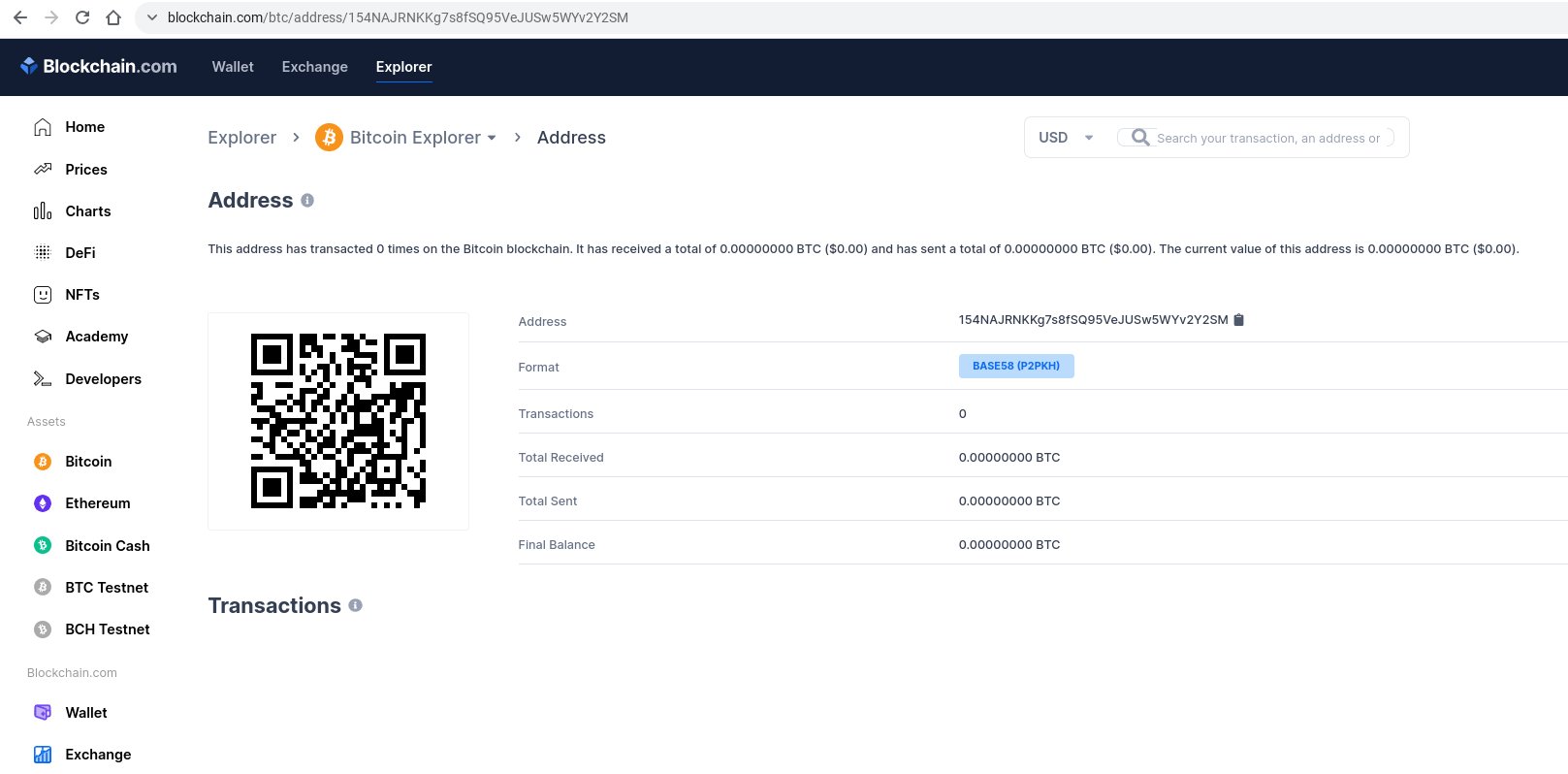Open Developers in the sidebar
Viewport: 1568px width, 774px height.
[x=103, y=379]
